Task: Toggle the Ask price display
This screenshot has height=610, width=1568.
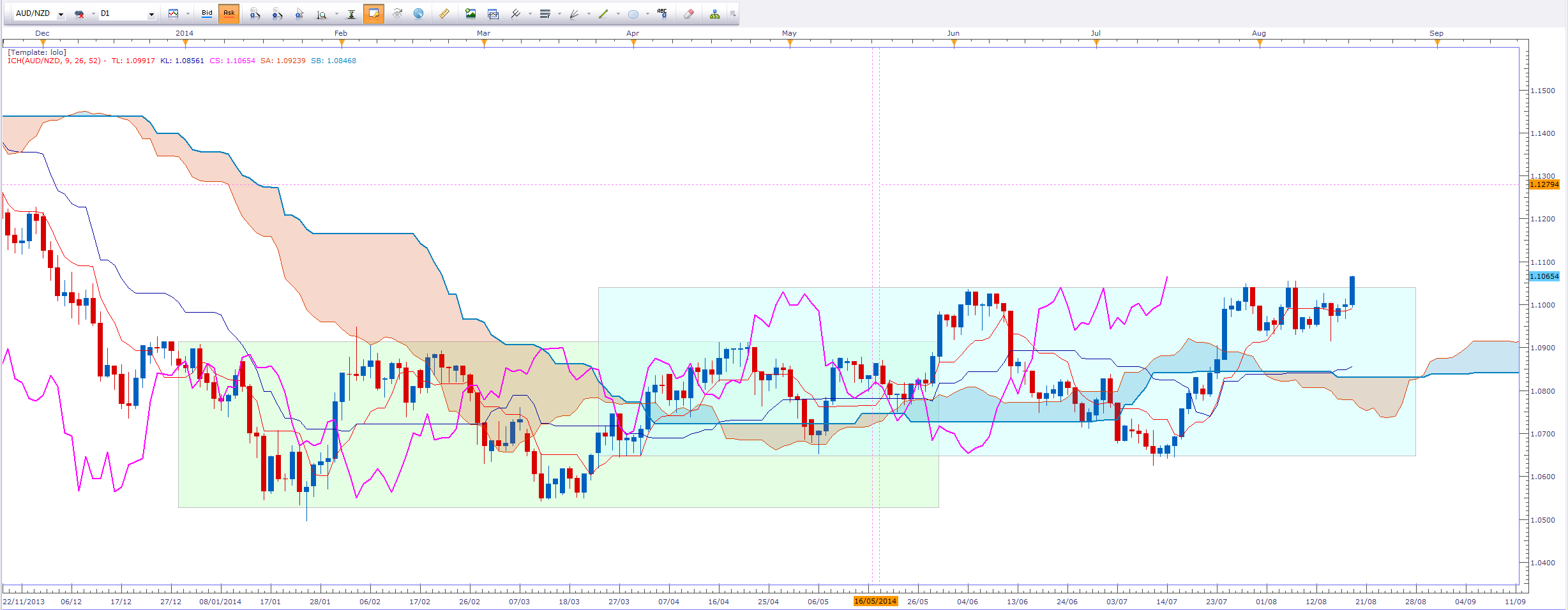Action: [229, 13]
